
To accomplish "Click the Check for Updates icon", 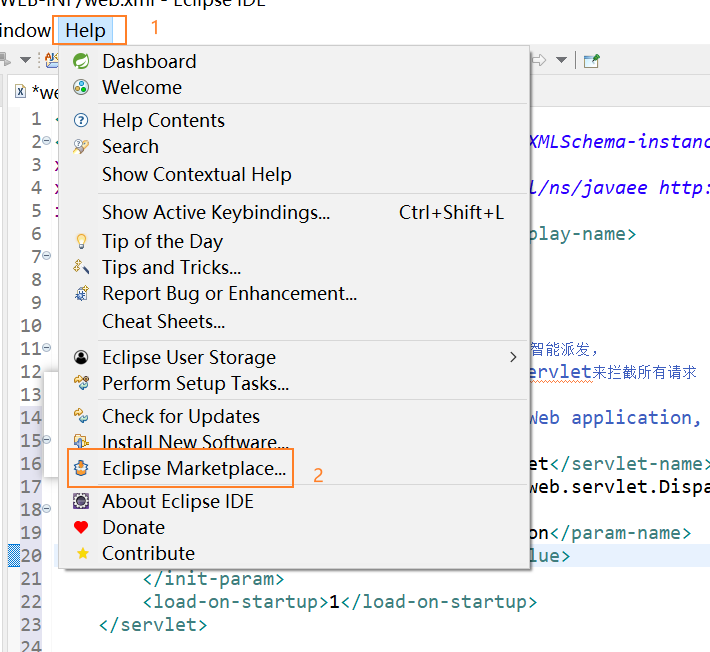I will coord(81,416).
